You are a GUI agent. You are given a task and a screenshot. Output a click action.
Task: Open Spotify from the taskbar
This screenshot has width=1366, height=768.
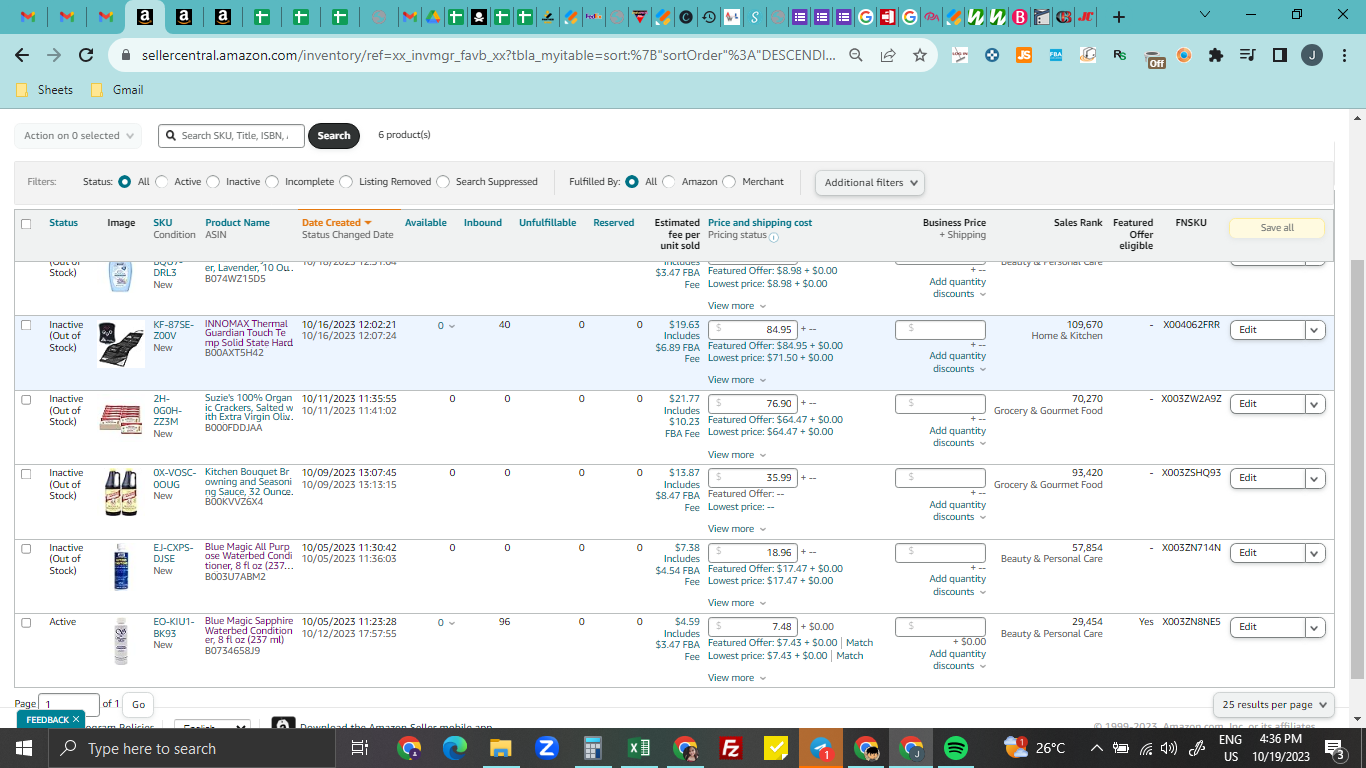coord(956,748)
